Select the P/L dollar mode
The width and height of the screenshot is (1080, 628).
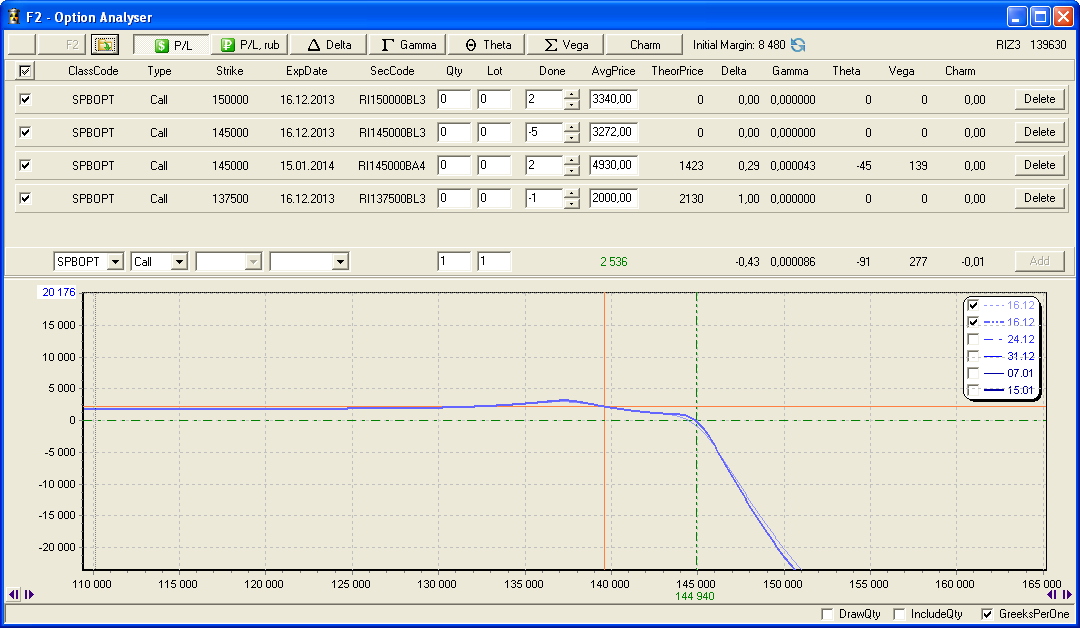coord(171,45)
